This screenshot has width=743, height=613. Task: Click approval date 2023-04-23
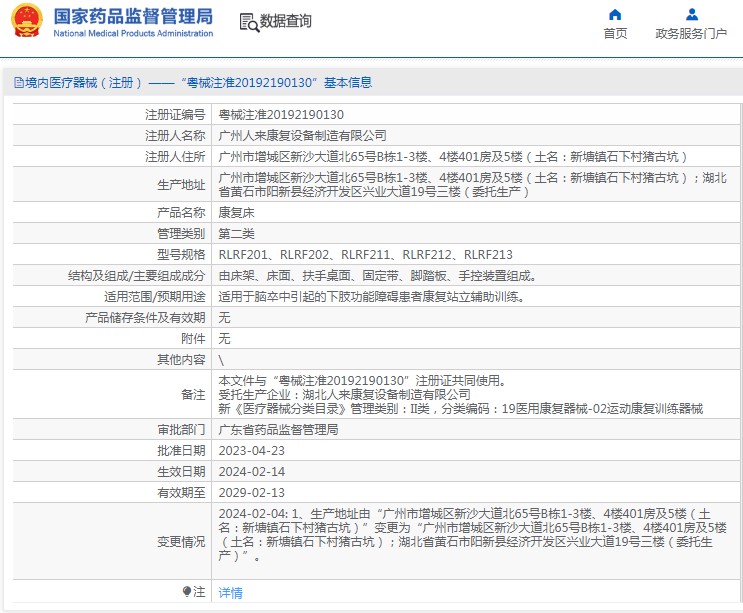[251, 451]
